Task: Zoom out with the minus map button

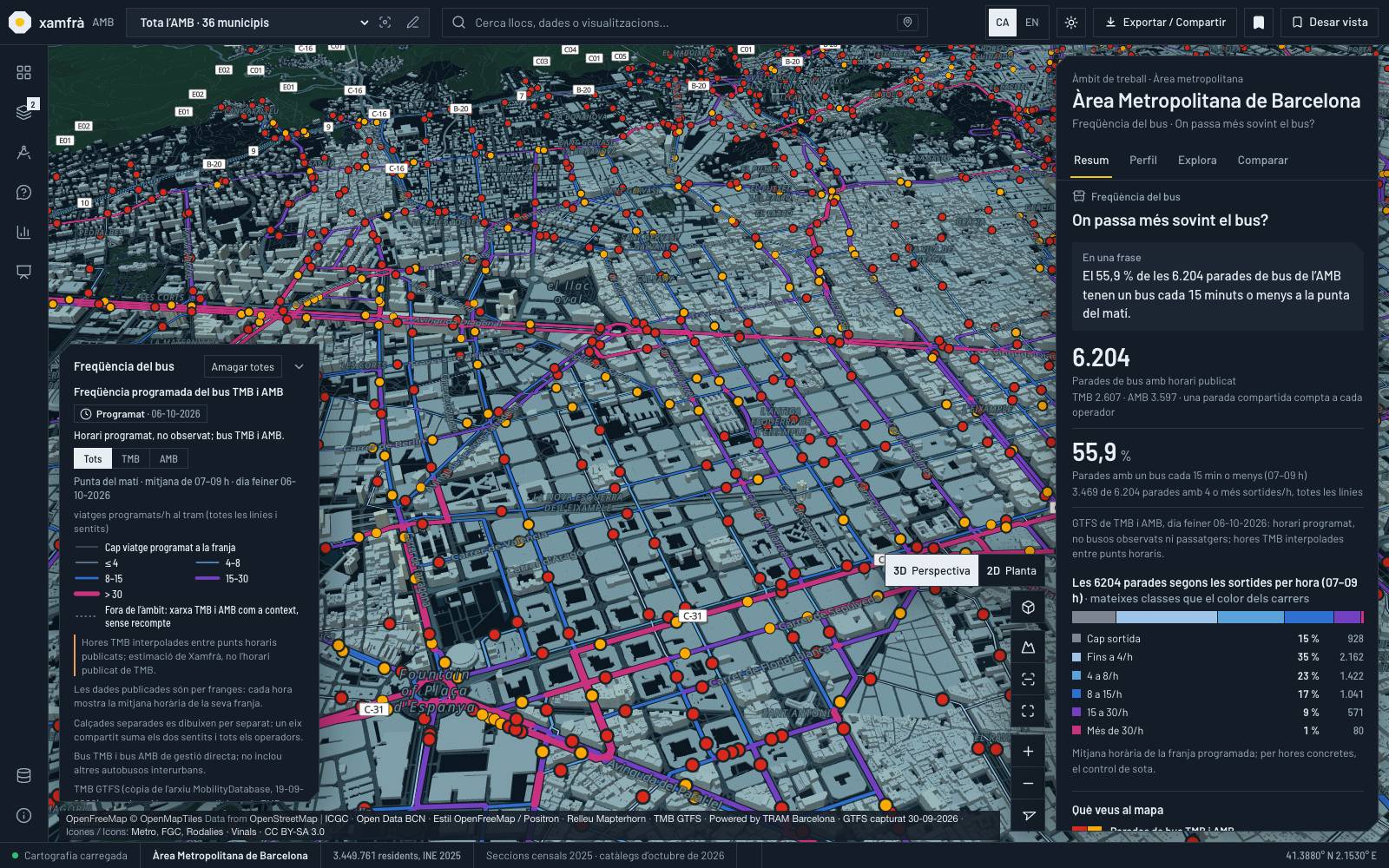Action: pos(1028,783)
